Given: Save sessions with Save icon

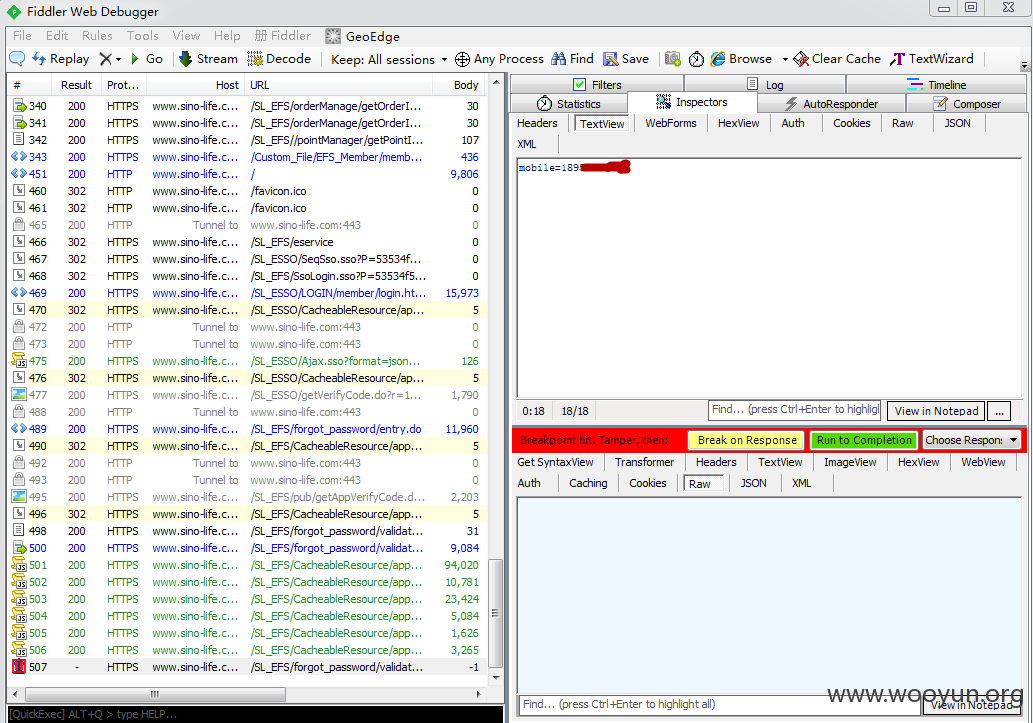Looking at the screenshot, I should (x=627, y=59).
